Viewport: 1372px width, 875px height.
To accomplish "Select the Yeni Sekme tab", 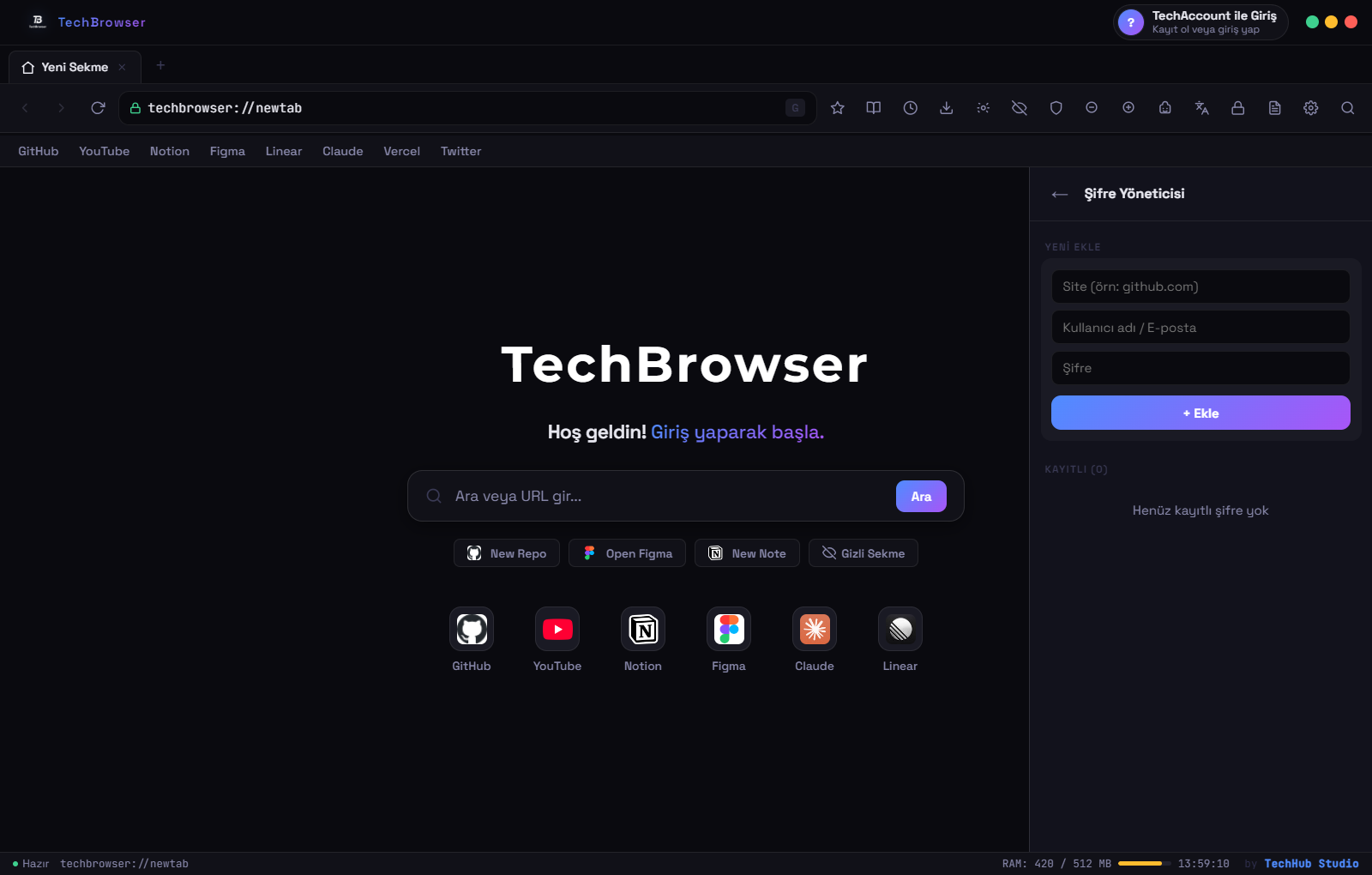I will [x=75, y=67].
